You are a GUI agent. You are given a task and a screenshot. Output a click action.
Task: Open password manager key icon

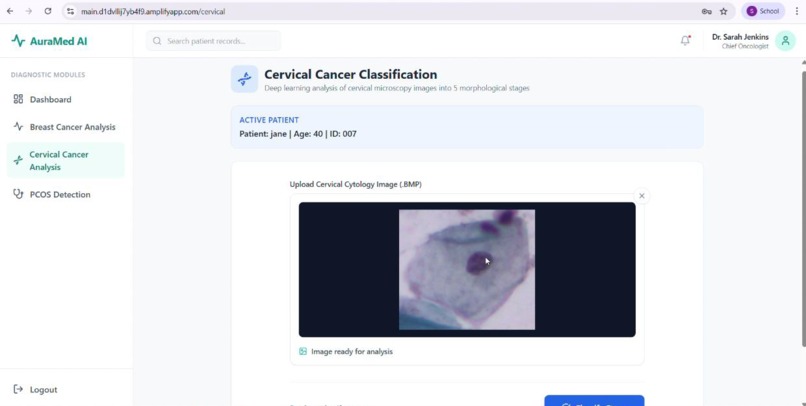707,11
